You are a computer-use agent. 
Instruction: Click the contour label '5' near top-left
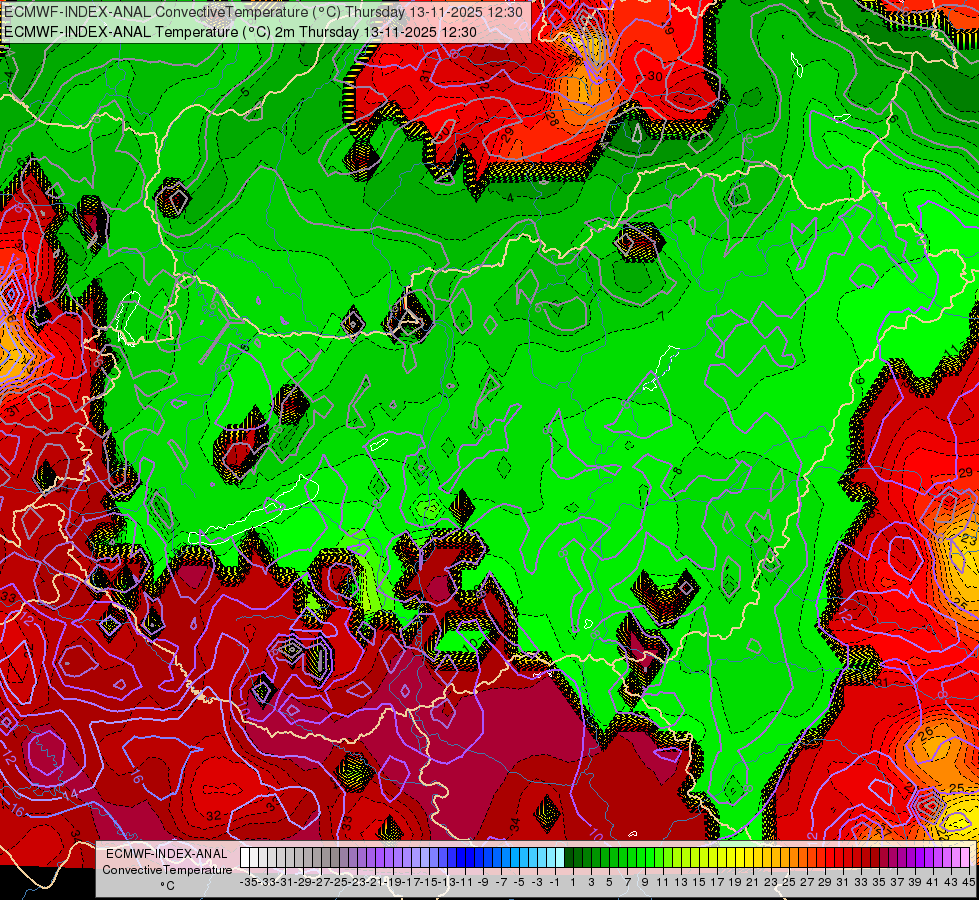(245, 91)
